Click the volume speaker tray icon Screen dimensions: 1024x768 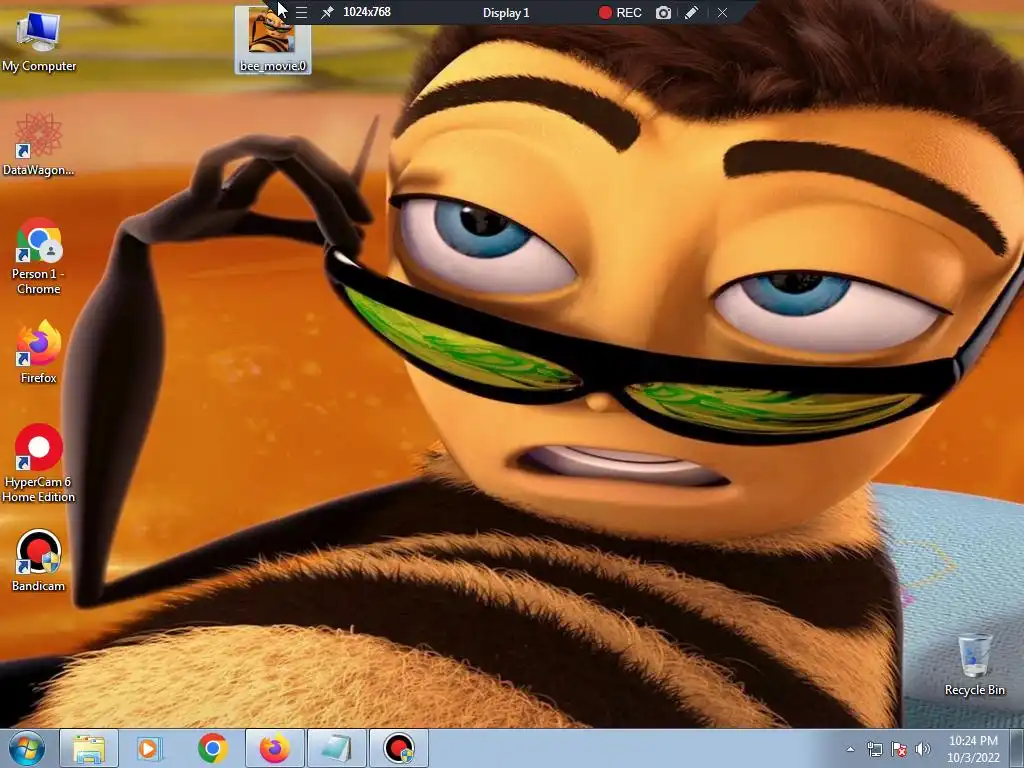coord(923,749)
